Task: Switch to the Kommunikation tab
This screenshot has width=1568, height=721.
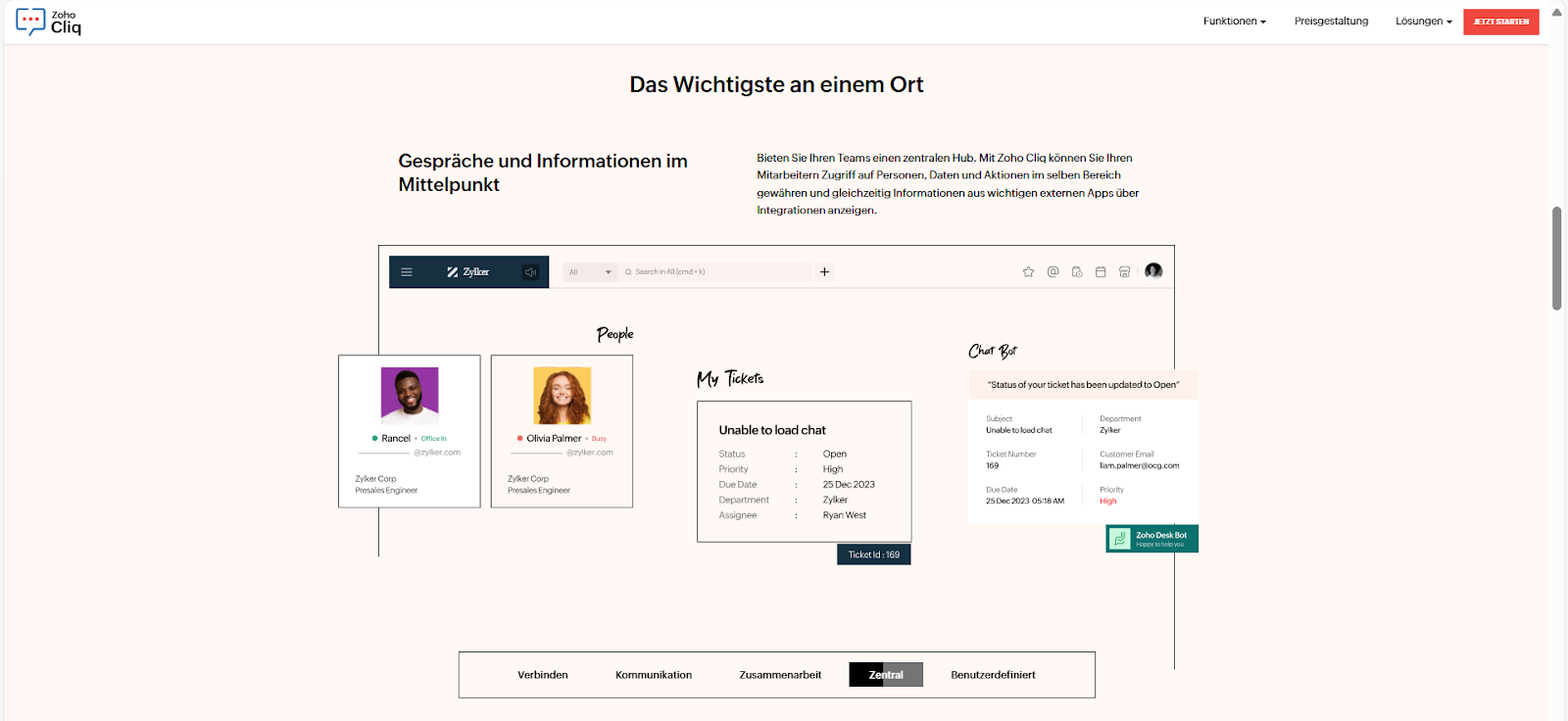Action: coord(654,675)
